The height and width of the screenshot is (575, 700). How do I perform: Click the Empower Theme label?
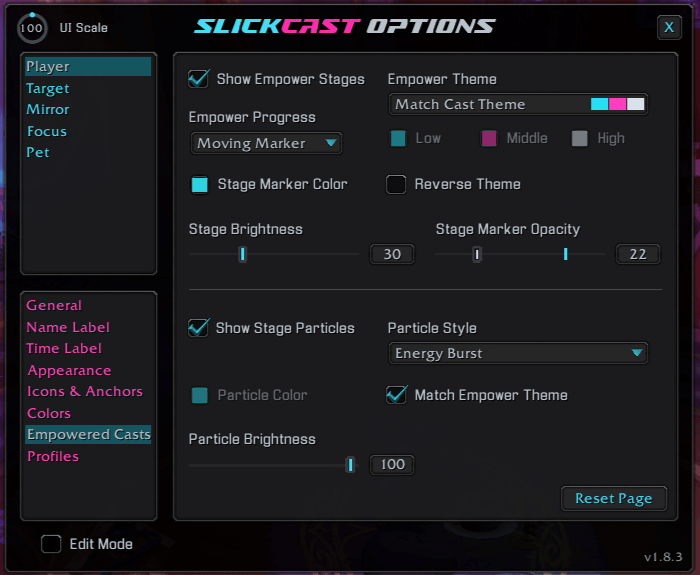click(442, 79)
